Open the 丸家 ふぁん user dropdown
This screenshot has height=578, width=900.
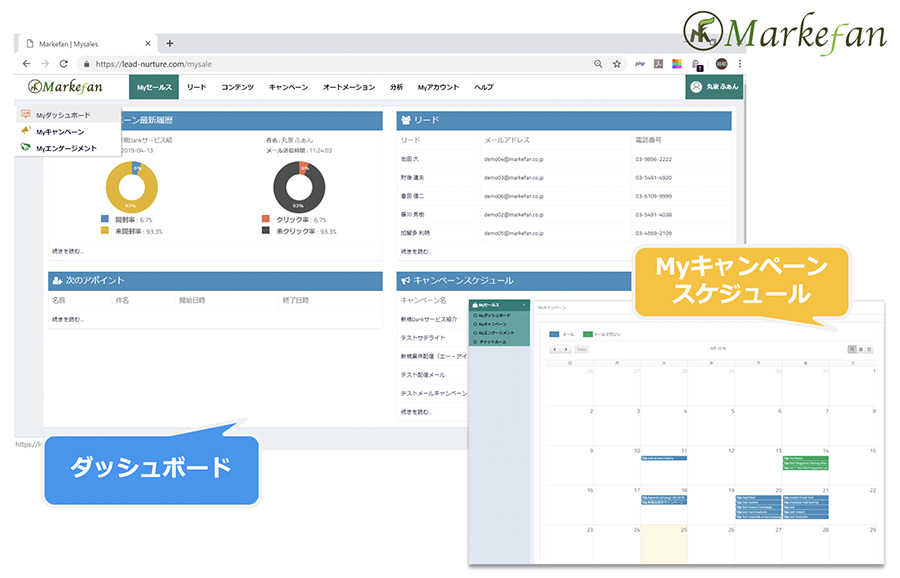pos(714,87)
